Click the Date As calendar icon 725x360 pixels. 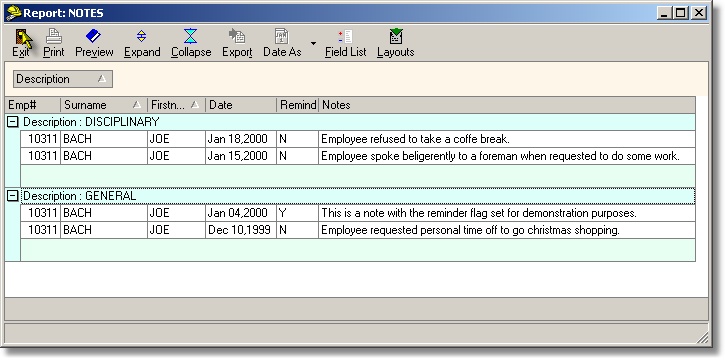pyautogui.click(x=282, y=36)
